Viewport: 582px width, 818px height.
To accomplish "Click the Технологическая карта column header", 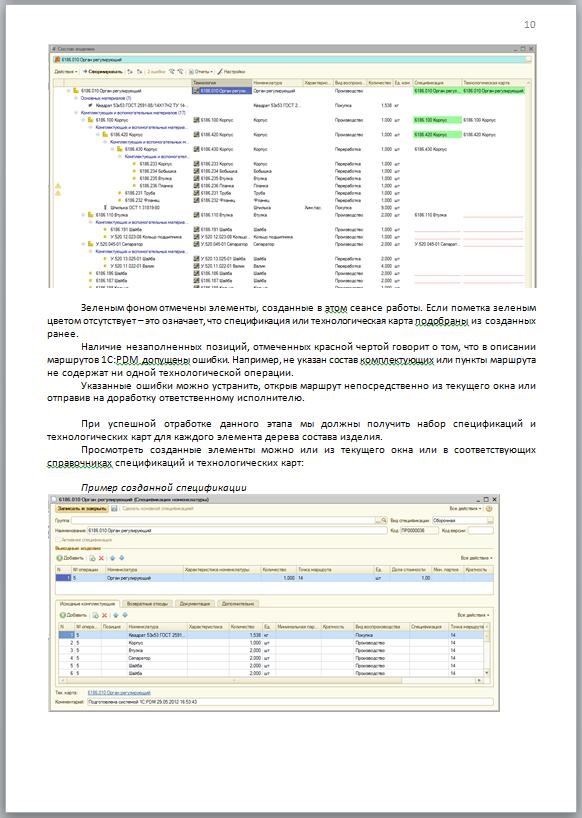I will [494, 82].
